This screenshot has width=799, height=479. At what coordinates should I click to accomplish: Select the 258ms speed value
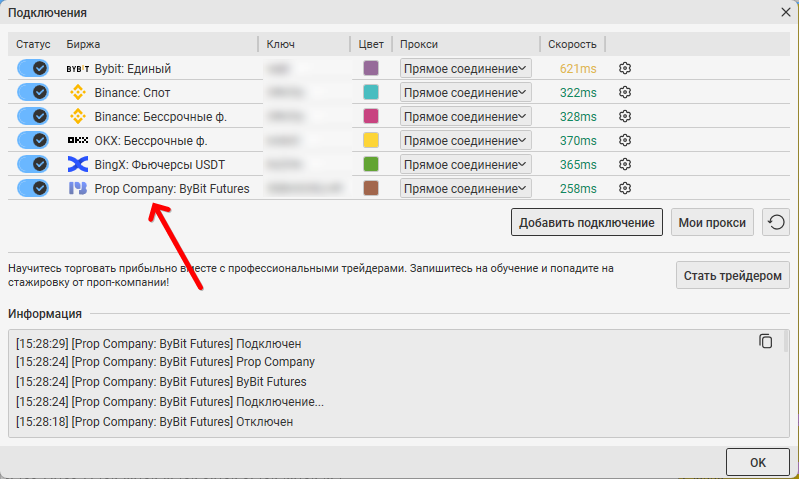(x=578, y=189)
